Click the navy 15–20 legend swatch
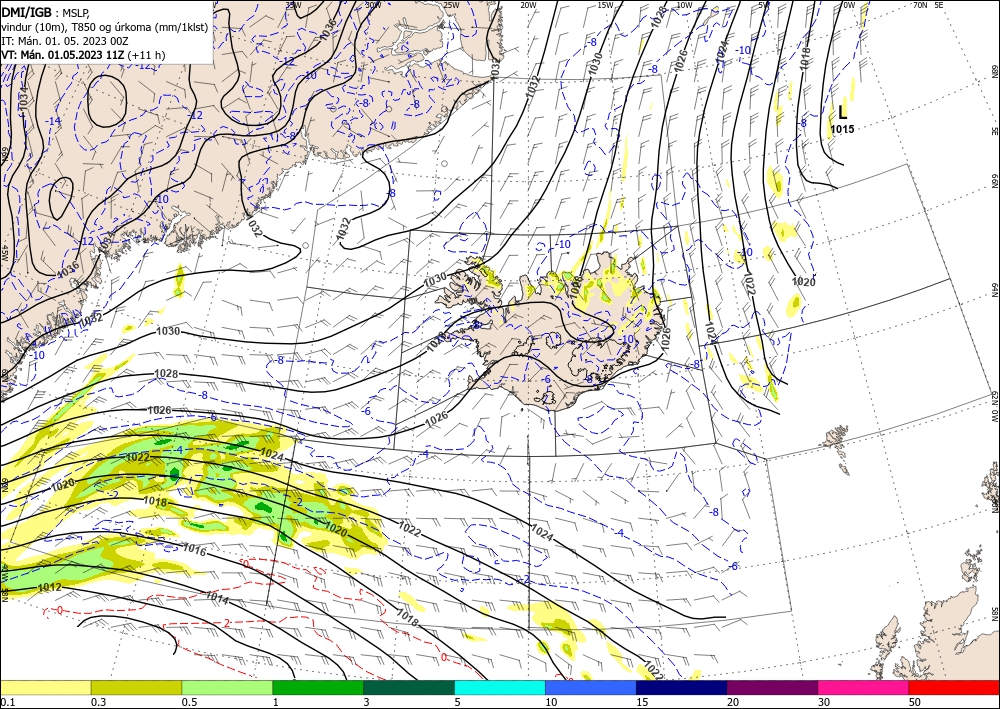 (682, 687)
